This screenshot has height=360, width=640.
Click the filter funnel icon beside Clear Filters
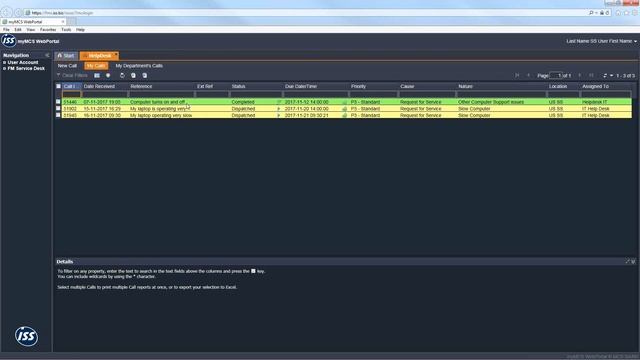point(58,75)
